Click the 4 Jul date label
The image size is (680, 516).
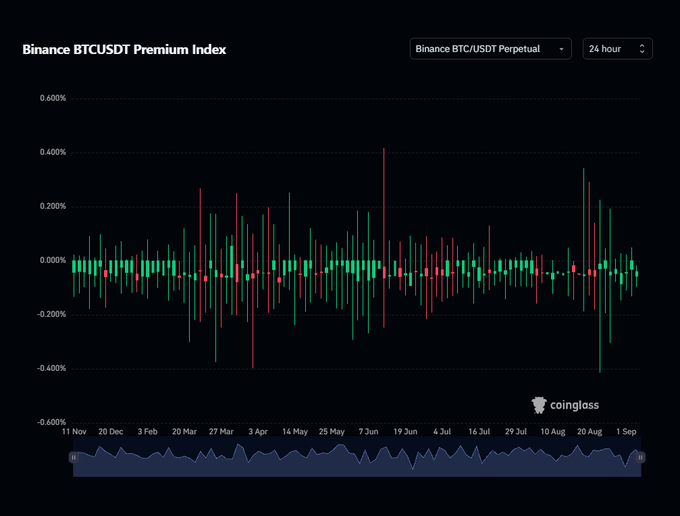442,431
